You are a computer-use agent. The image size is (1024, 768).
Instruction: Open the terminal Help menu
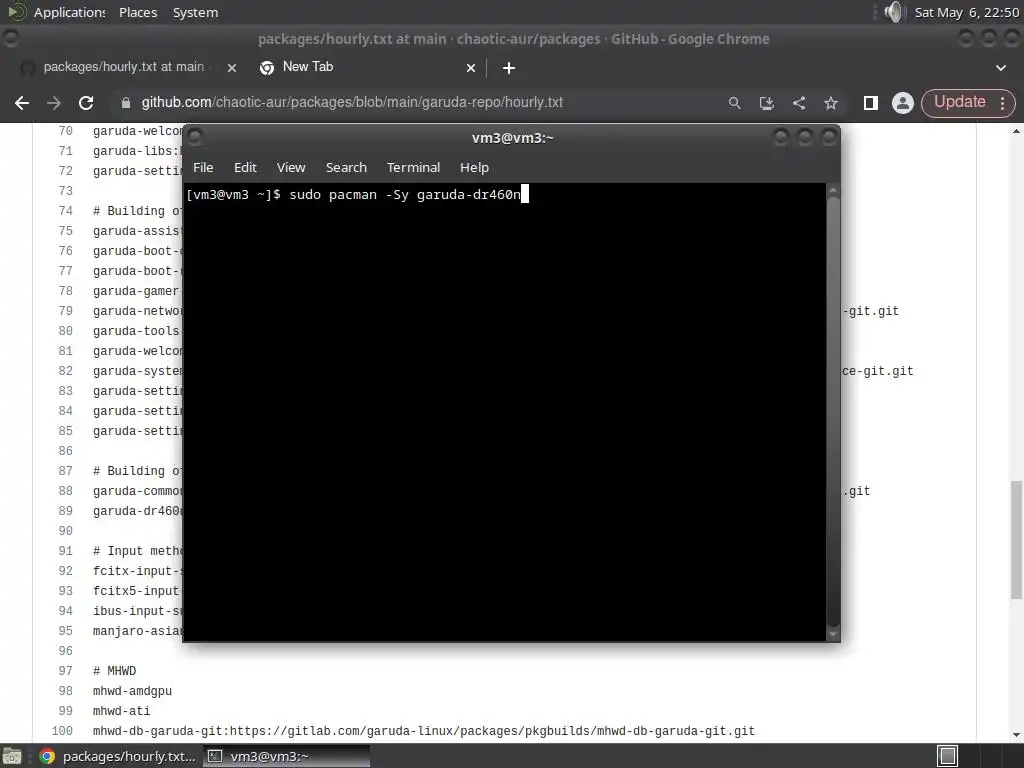(474, 168)
